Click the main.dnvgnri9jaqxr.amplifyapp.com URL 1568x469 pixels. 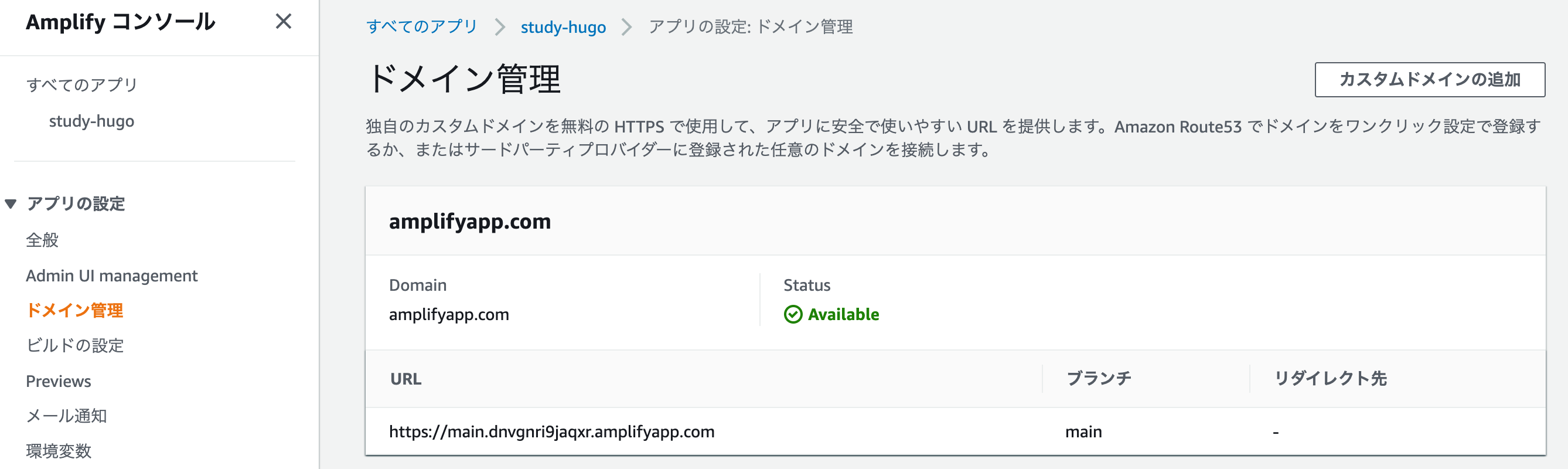[551, 431]
